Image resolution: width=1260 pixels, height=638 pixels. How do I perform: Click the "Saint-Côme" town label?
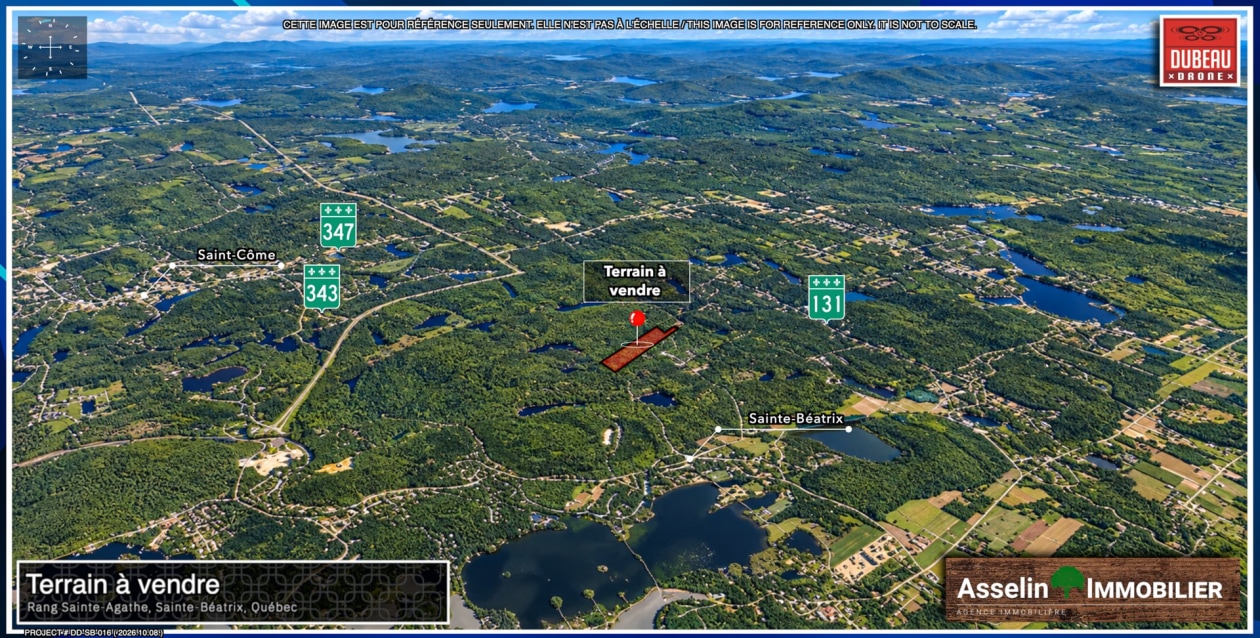236,255
